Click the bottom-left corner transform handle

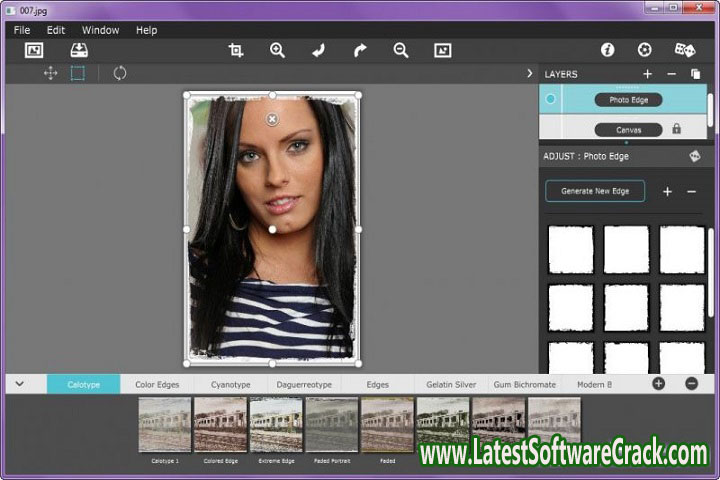tap(186, 363)
